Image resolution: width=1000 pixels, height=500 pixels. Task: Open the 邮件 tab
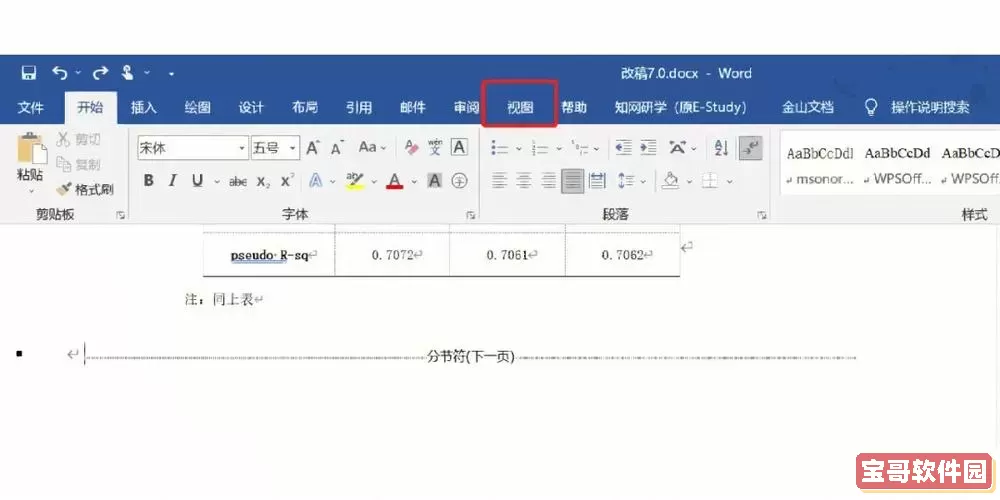click(x=413, y=107)
